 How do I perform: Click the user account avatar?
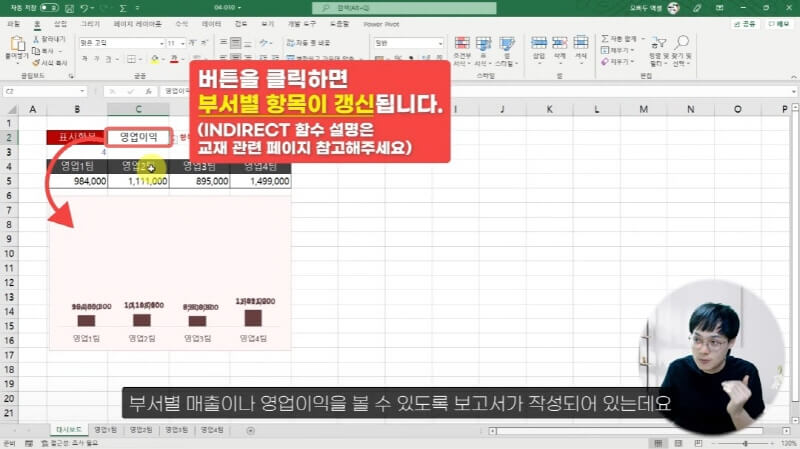click(x=673, y=8)
